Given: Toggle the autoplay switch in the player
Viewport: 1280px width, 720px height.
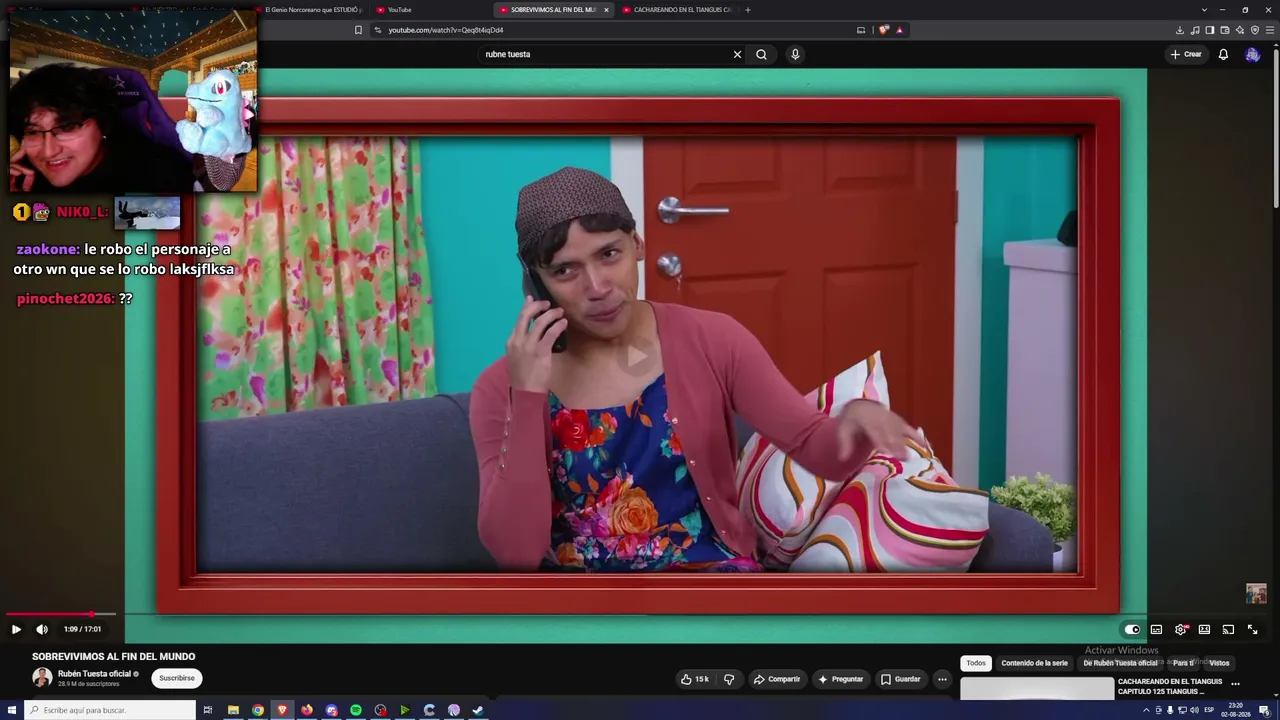Looking at the screenshot, I should (1132, 629).
